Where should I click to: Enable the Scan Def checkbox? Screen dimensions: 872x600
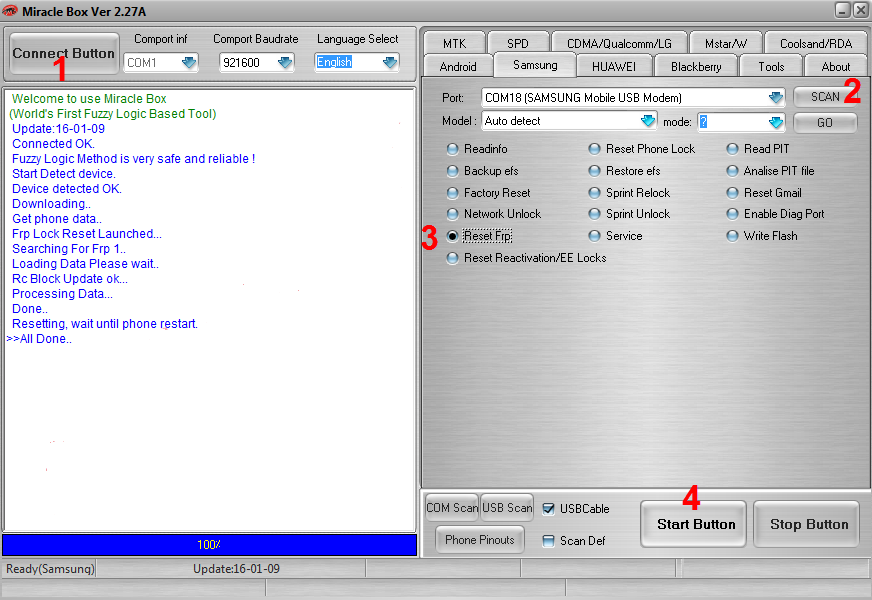[548, 541]
